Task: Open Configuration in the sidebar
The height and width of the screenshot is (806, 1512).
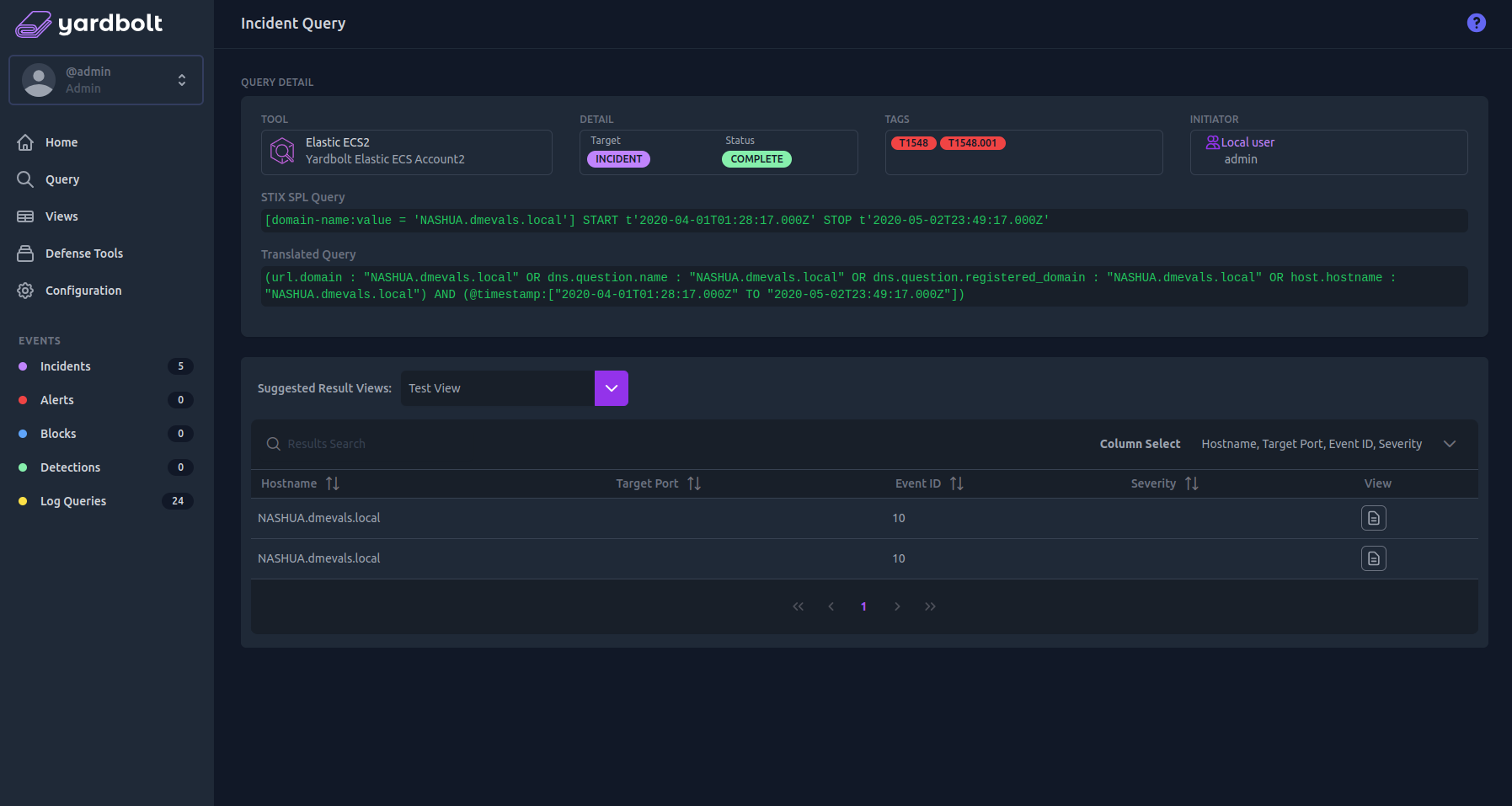Action: click(x=83, y=291)
